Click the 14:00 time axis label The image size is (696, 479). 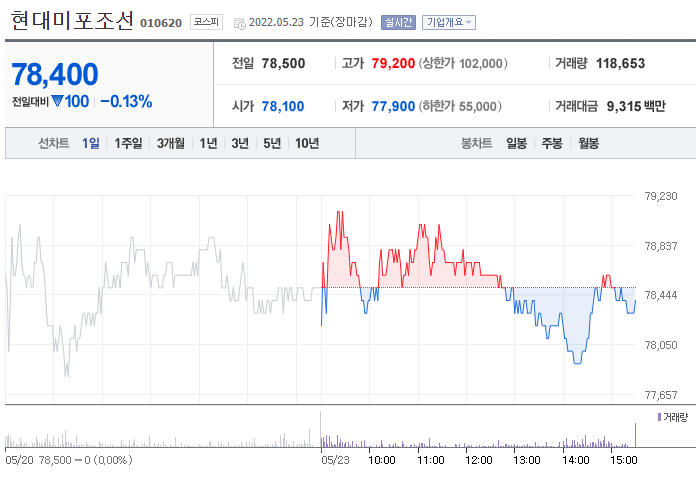576,460
